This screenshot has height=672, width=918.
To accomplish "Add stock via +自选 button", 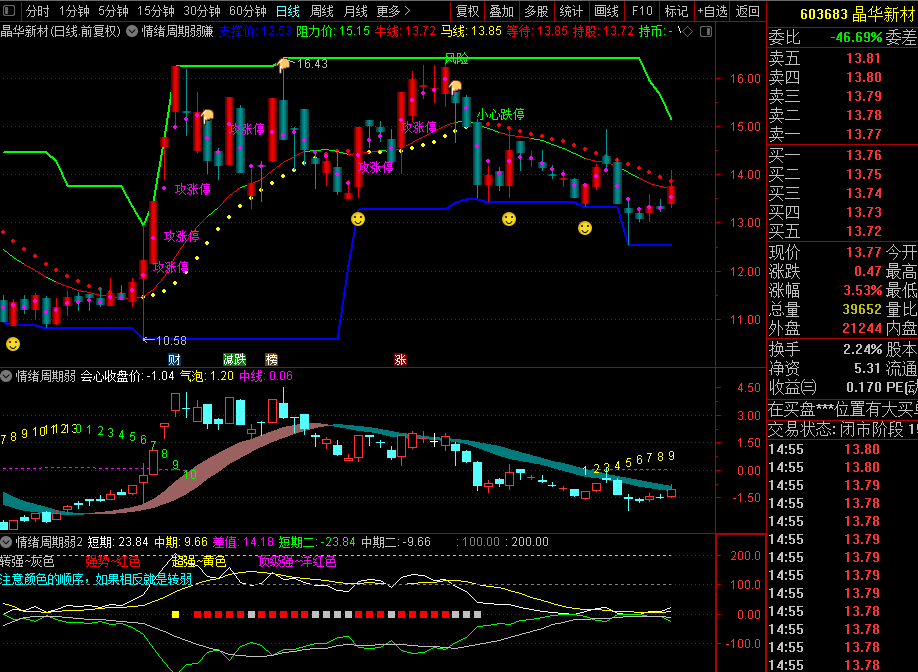I will click(712, 11).
